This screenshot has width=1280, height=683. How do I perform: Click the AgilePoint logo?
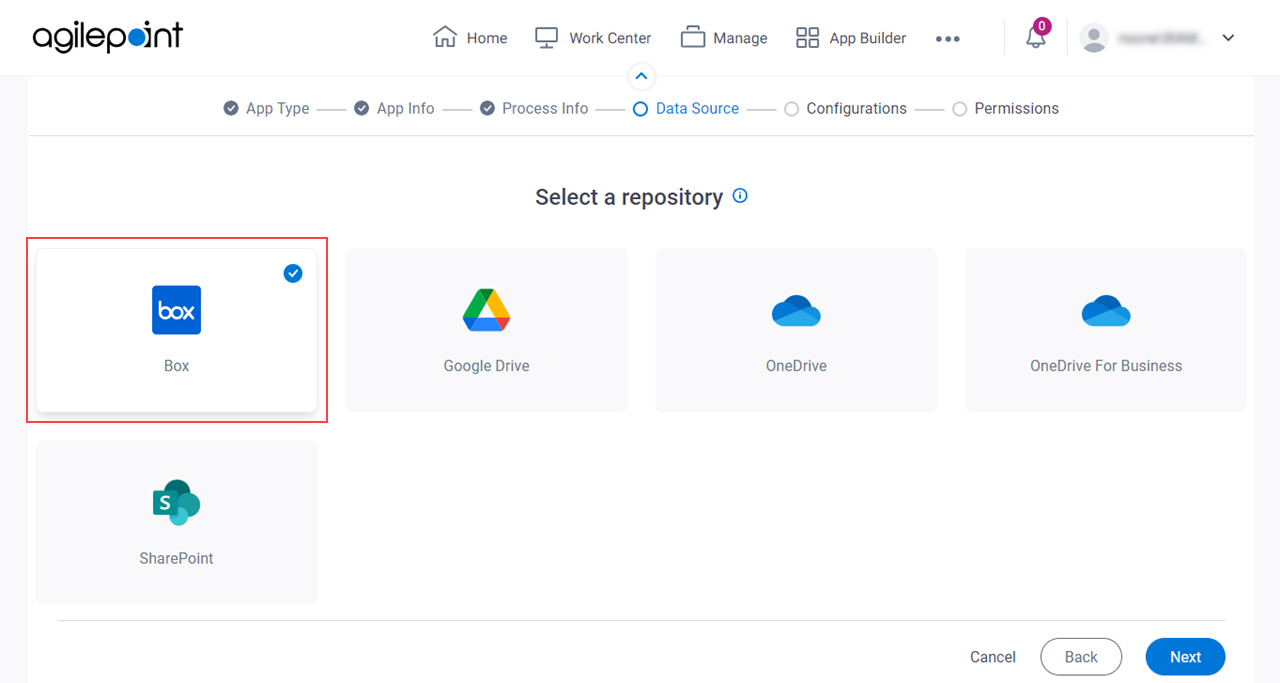point(108,37)
